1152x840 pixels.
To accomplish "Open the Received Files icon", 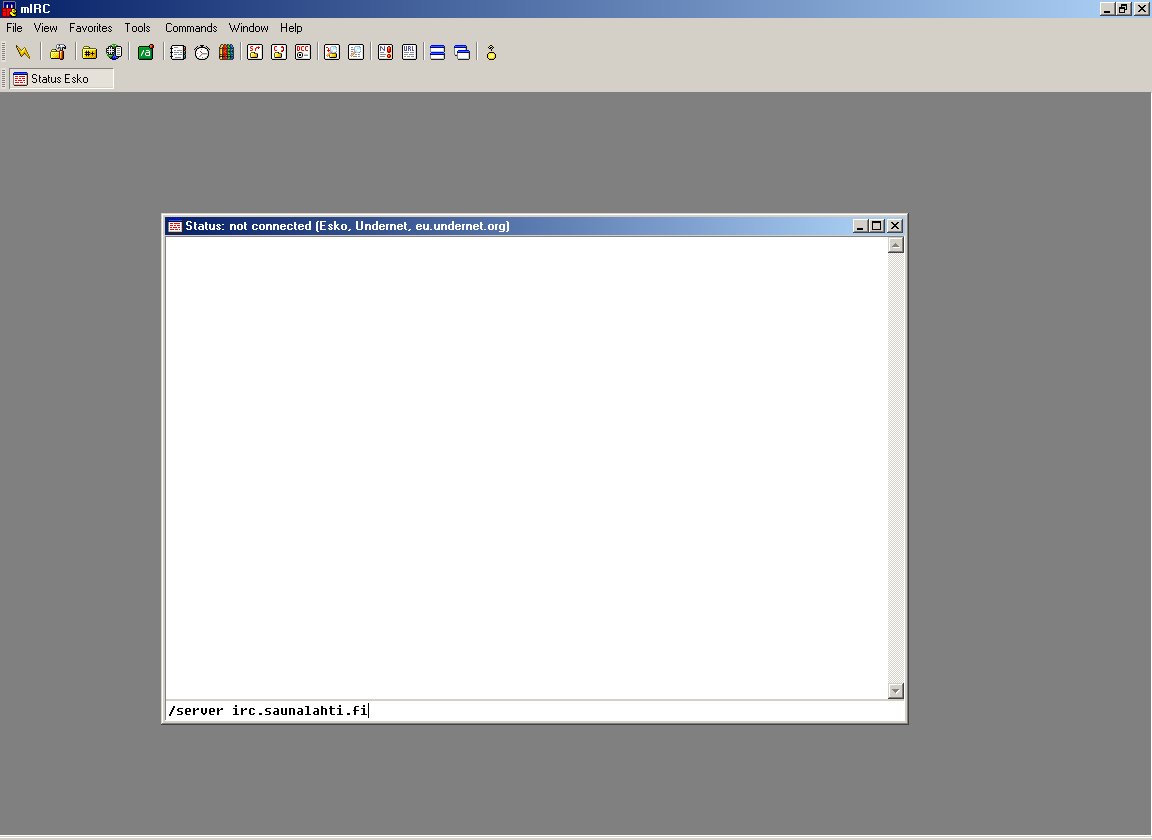I will [x=331, y=52].
